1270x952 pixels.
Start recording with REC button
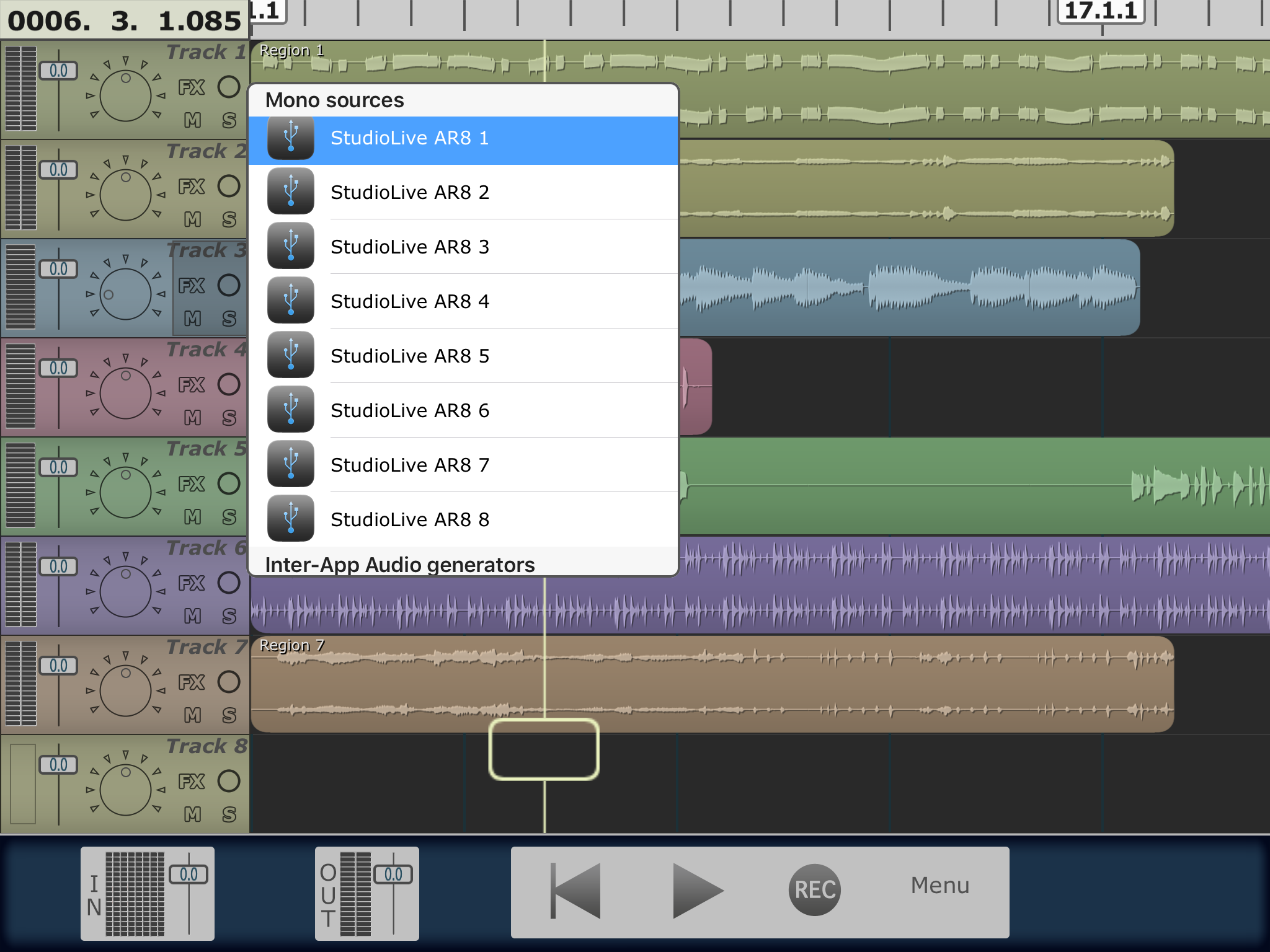[x=814, y=890]
